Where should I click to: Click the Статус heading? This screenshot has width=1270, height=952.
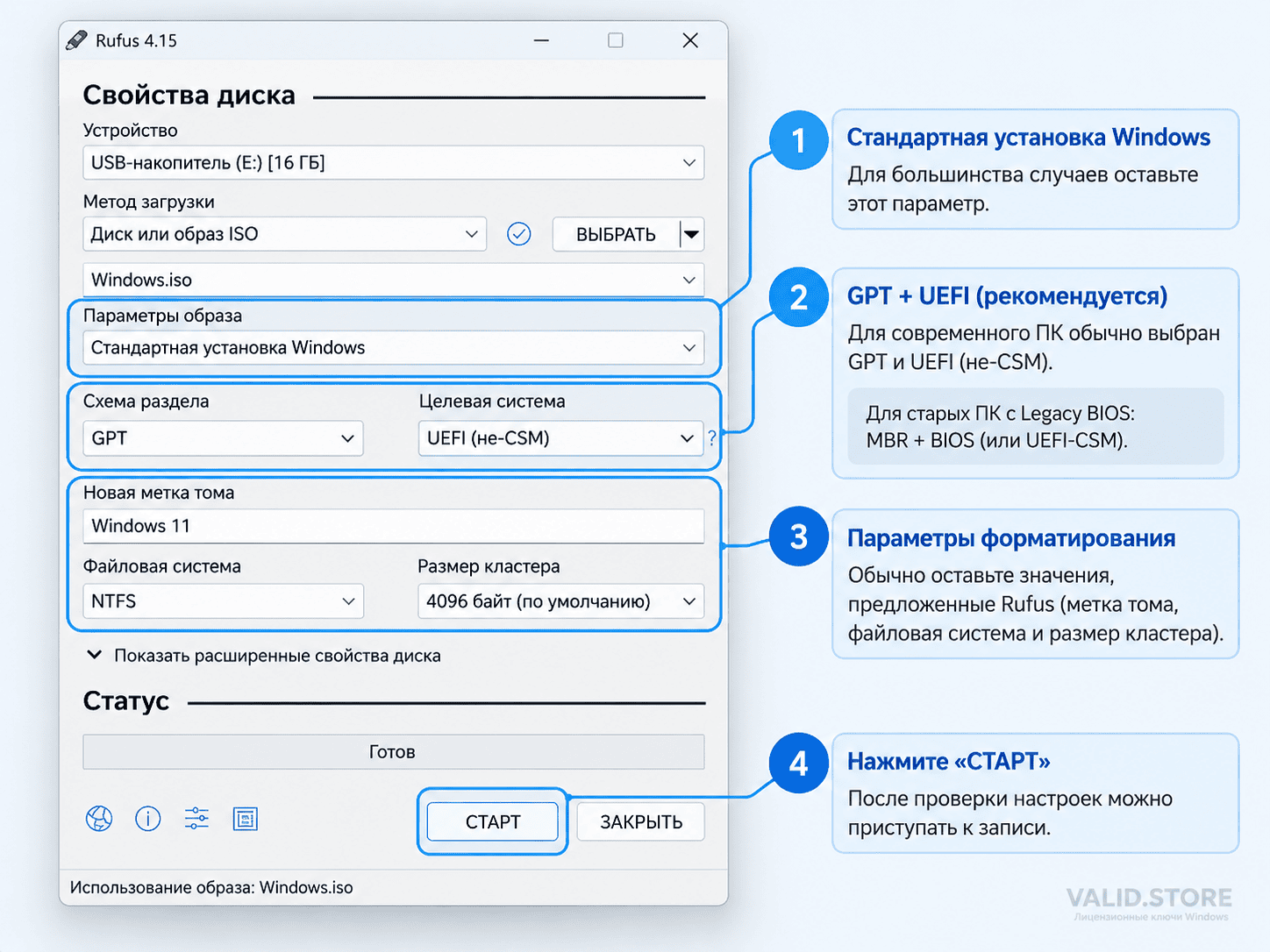(126, 701)
